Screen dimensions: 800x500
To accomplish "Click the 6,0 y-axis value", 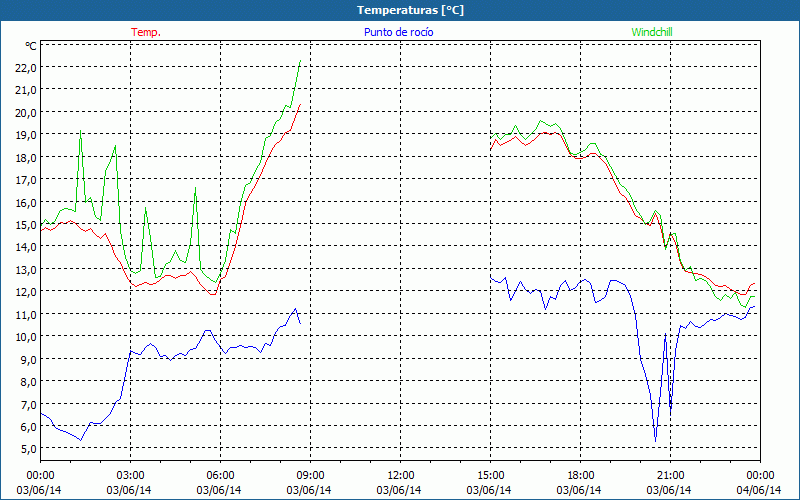I will (29, 427).
